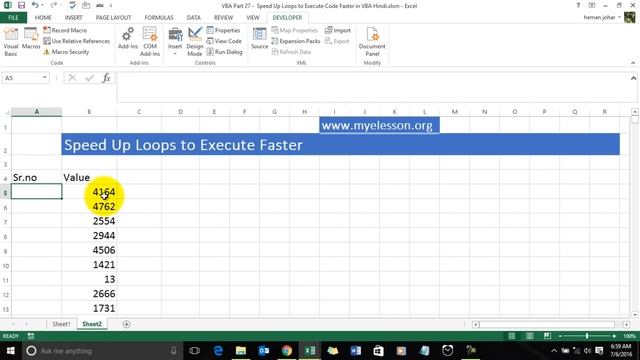Switch to Normal view

coord(511,336)
